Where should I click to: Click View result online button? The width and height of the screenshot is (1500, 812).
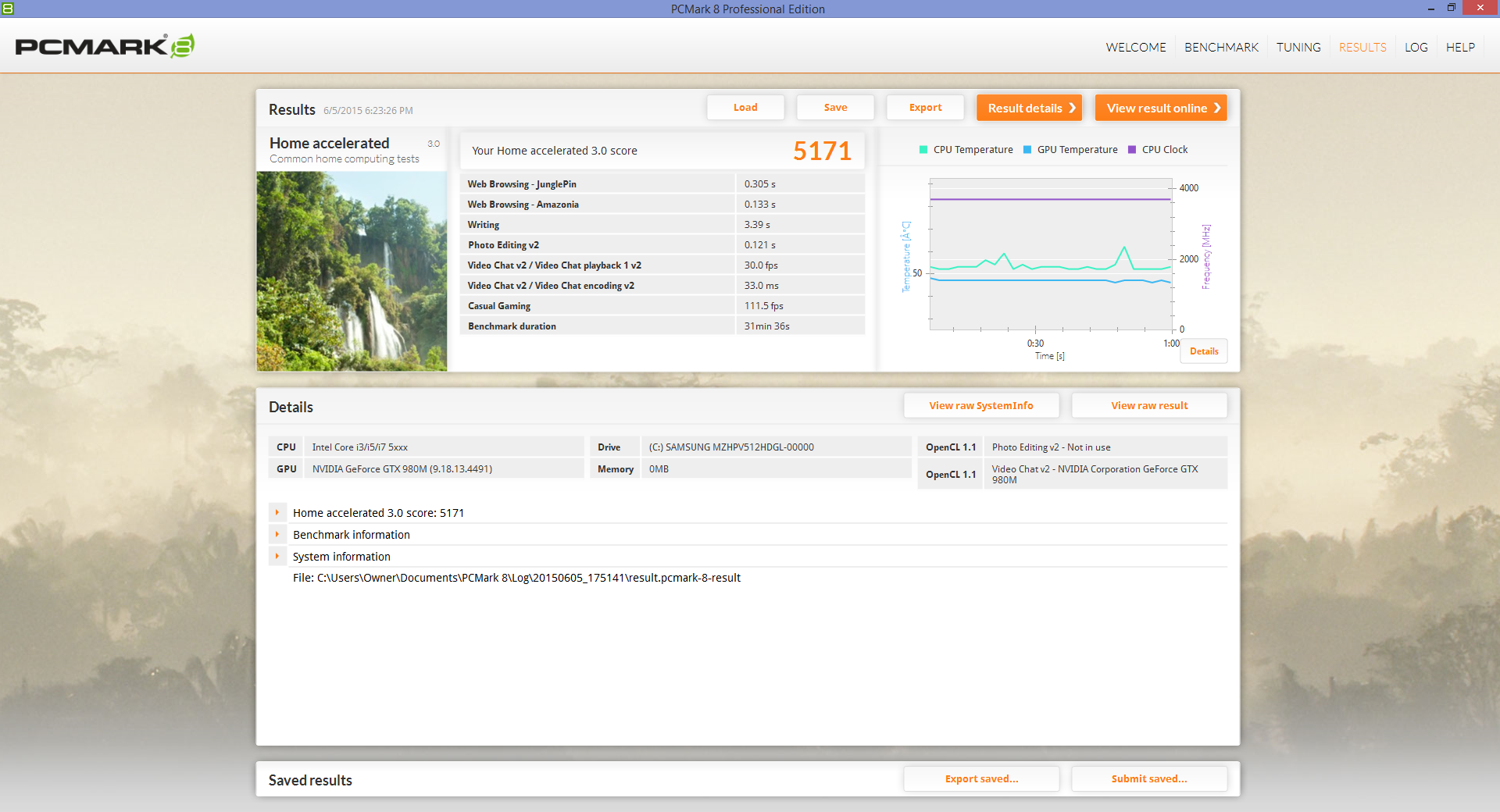tap(1161, 108)
